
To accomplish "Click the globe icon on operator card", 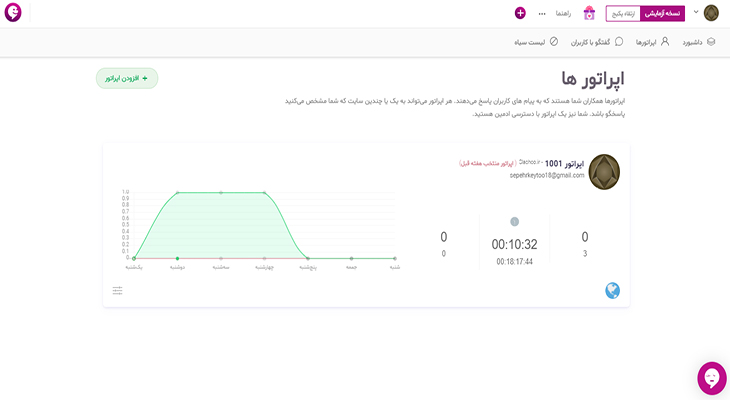I will tap(612, 290).
